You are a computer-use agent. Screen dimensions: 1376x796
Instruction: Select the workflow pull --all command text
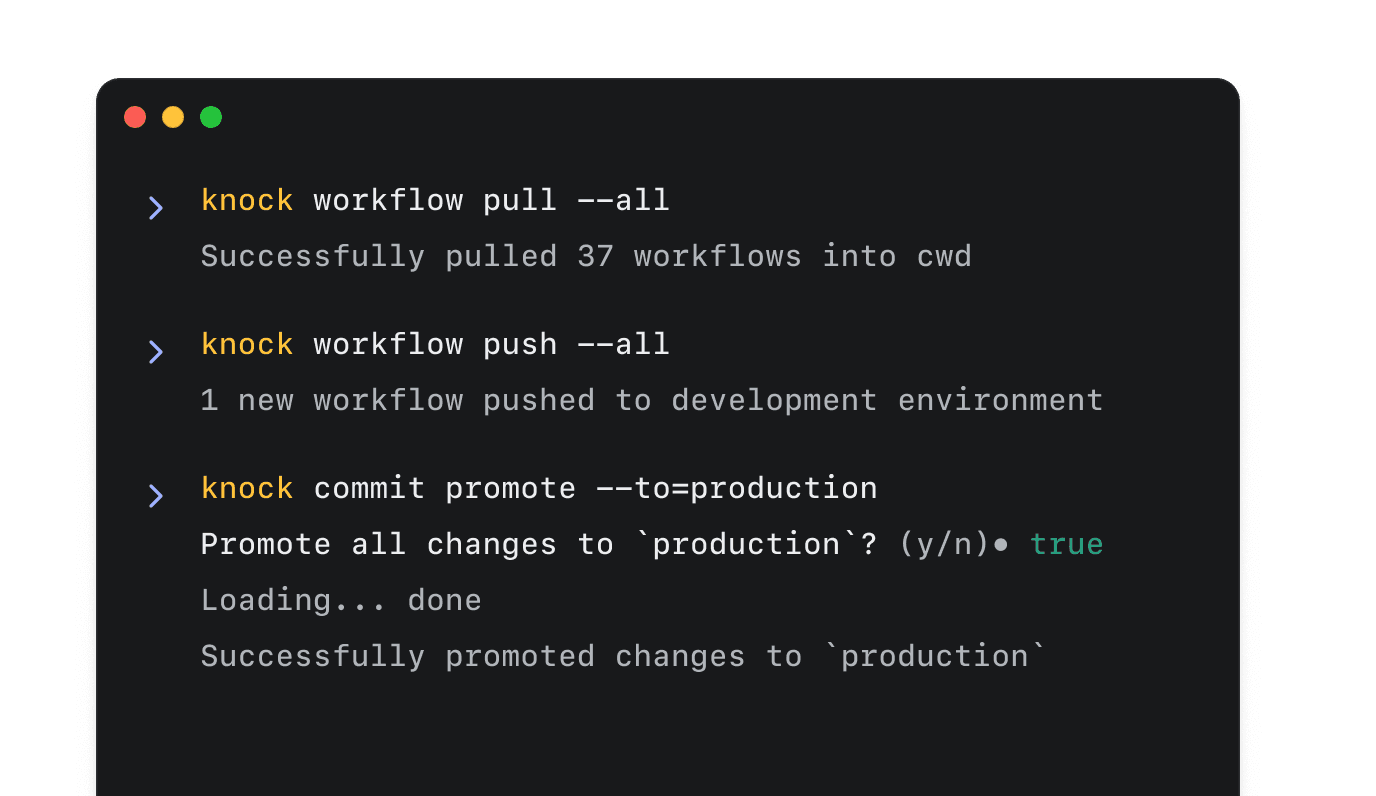click(x=490, y=199)
